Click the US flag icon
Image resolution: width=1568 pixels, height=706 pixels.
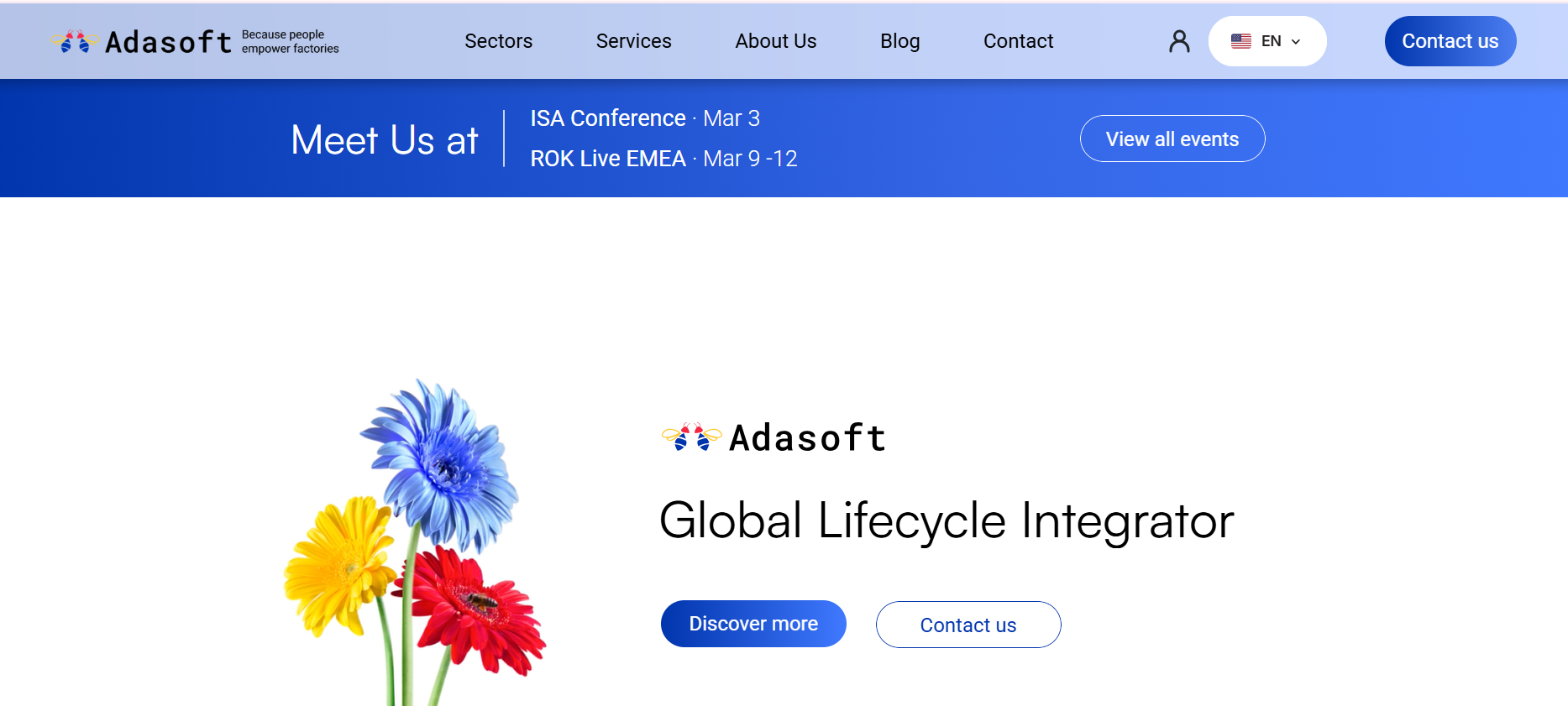(x=1240, y=41)
